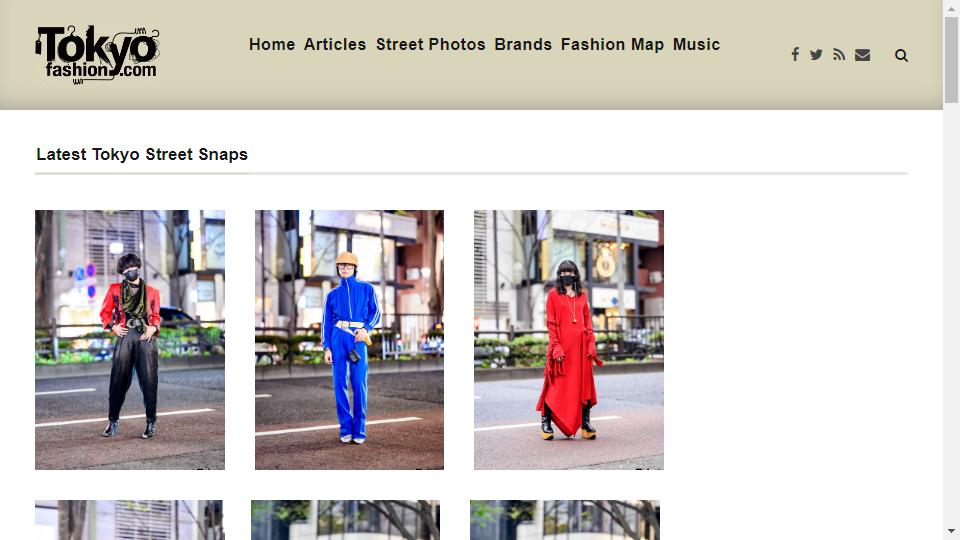Click the email envelope icon

(x=863, y=55)
